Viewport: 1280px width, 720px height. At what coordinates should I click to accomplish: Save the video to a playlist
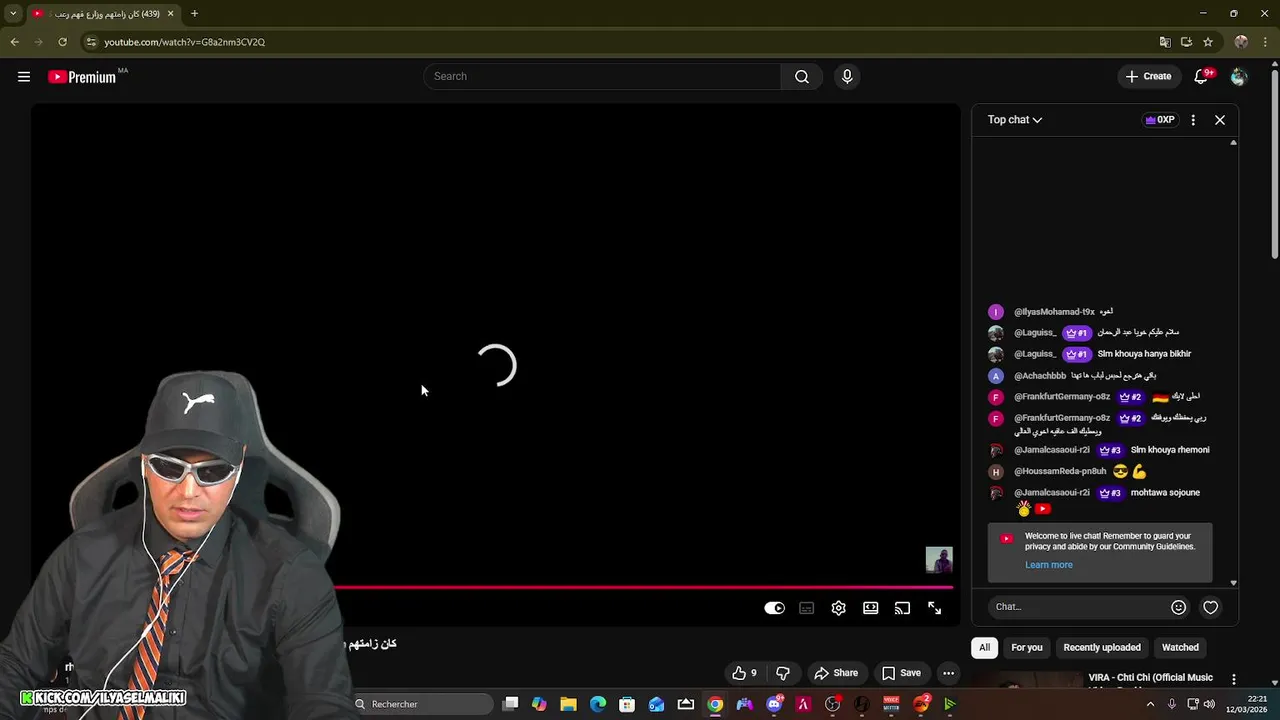point(901,673)
